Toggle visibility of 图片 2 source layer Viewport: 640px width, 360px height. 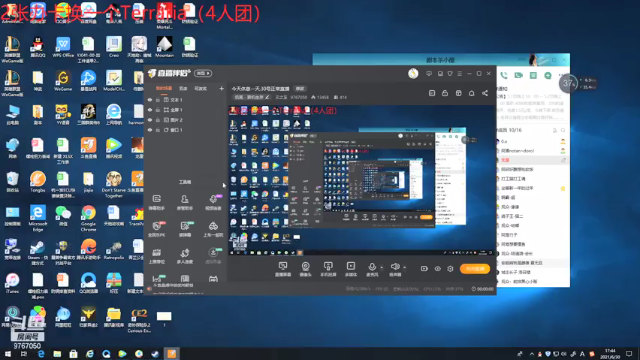(150, 120)
